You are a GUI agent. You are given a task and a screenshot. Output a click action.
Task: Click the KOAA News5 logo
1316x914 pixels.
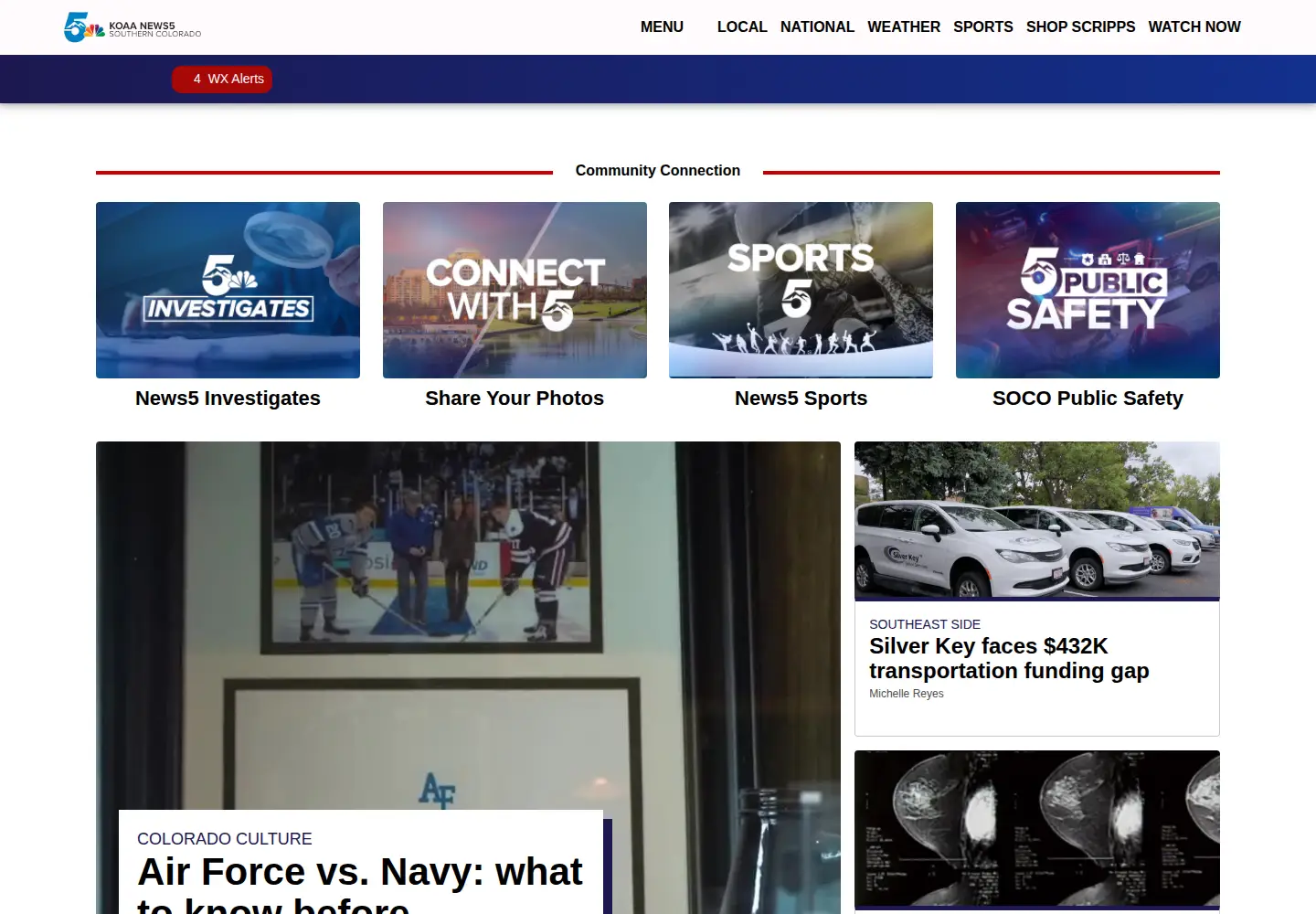point(133,27)
